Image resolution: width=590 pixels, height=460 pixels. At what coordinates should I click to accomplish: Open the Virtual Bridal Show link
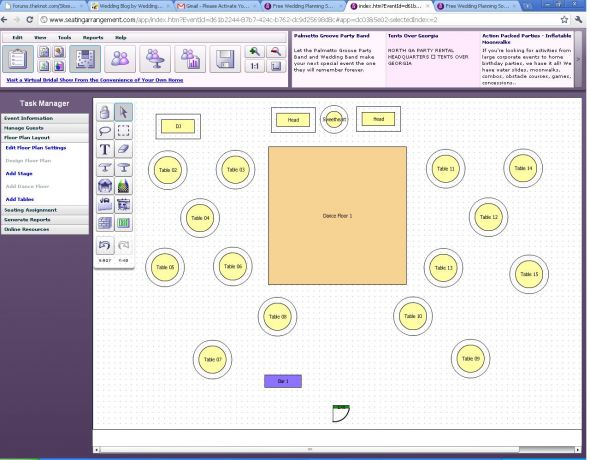(x=95, y=80)
